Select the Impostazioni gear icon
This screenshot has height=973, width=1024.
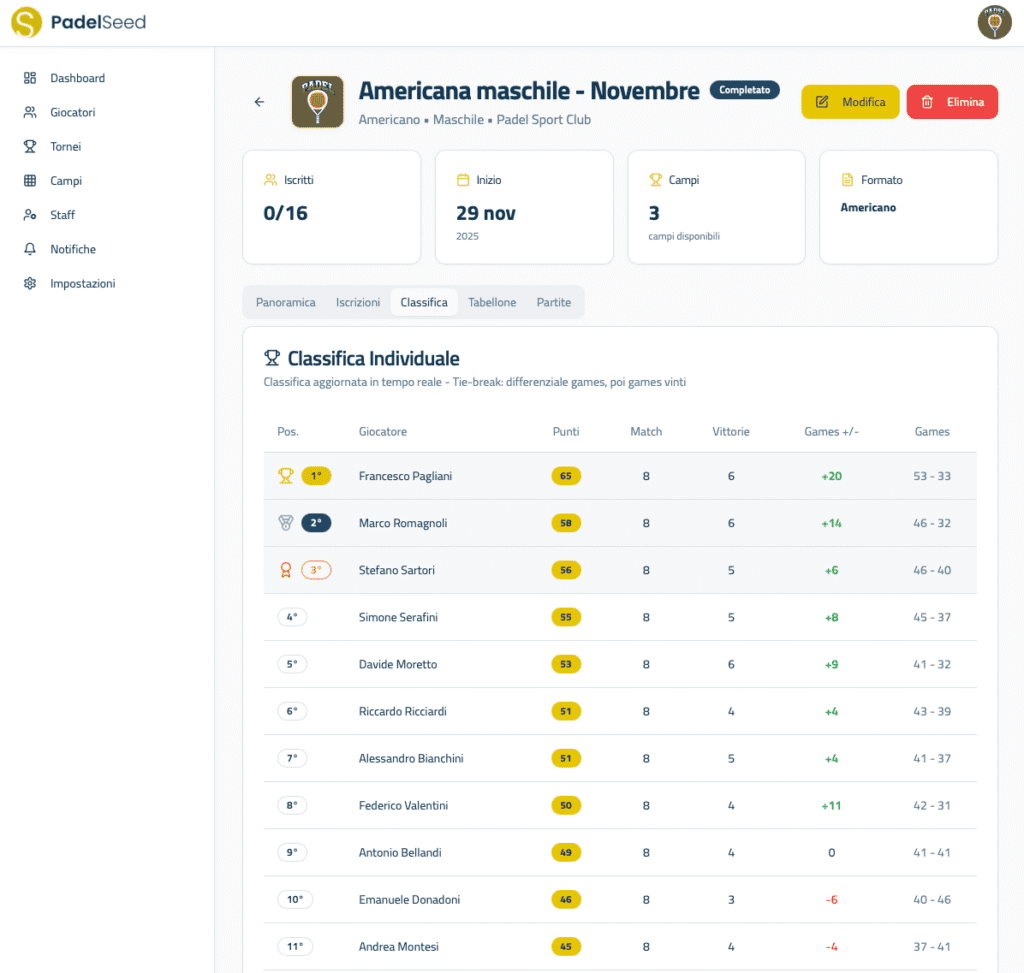30,283
